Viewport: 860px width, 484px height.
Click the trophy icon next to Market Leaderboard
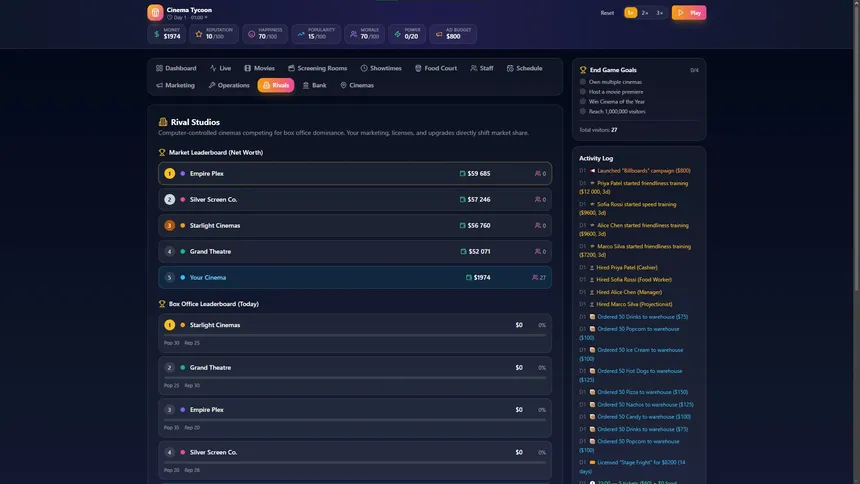click(x=162, y=153)
